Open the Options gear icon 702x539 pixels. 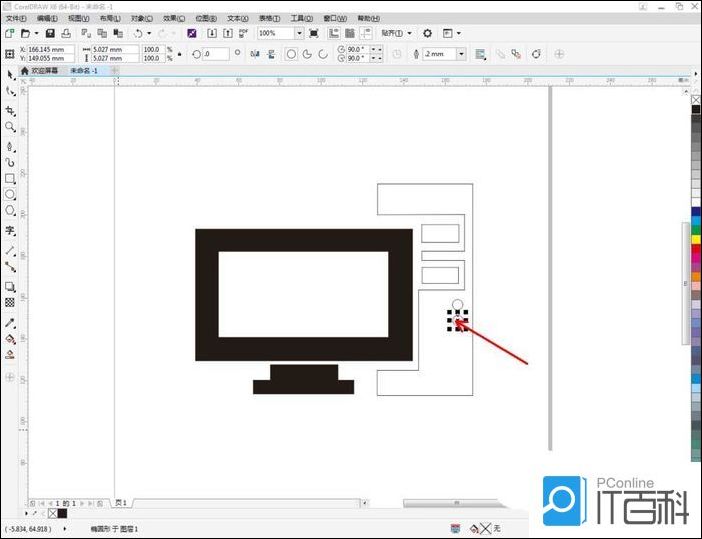tap(428, 33)
